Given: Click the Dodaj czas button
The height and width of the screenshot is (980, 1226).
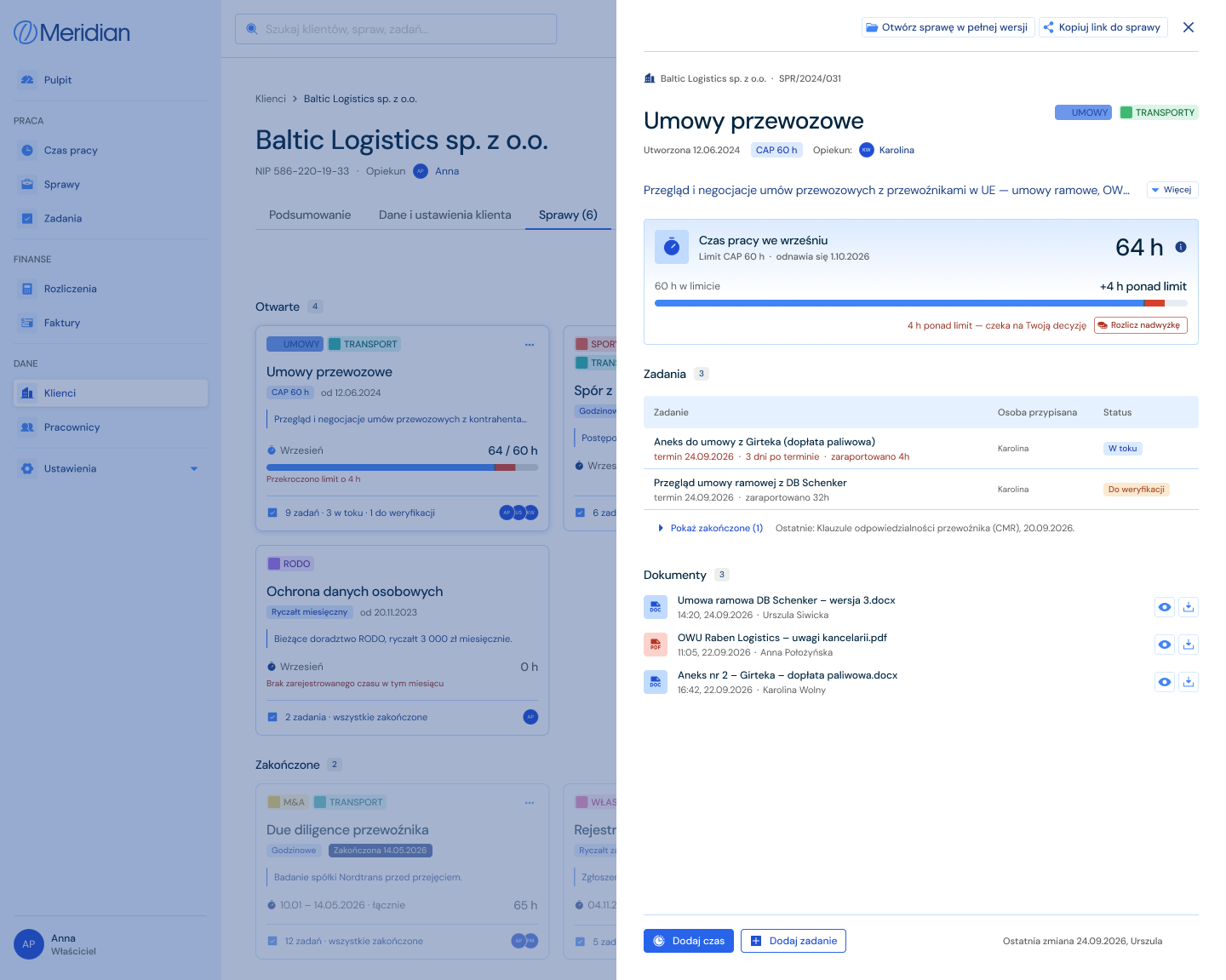Looking at the screenshot, I should tap(689, 941).
